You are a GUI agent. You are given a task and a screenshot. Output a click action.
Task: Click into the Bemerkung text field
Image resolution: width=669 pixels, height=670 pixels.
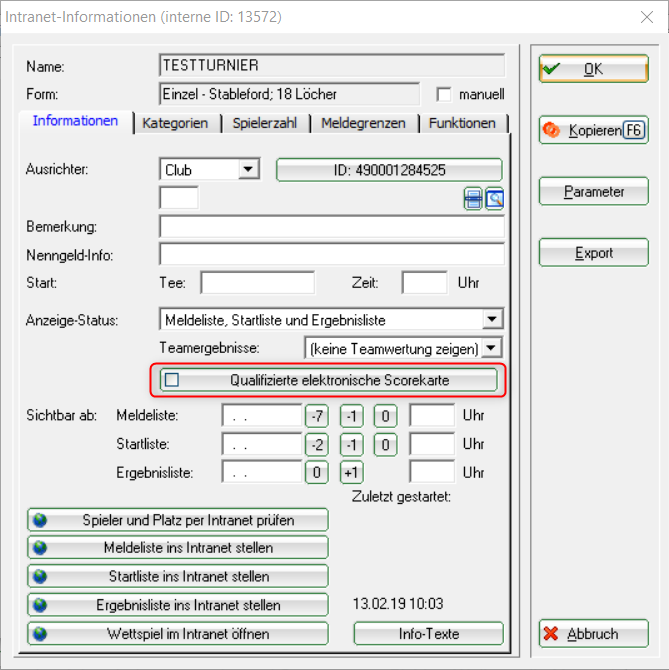click(331, 227)
